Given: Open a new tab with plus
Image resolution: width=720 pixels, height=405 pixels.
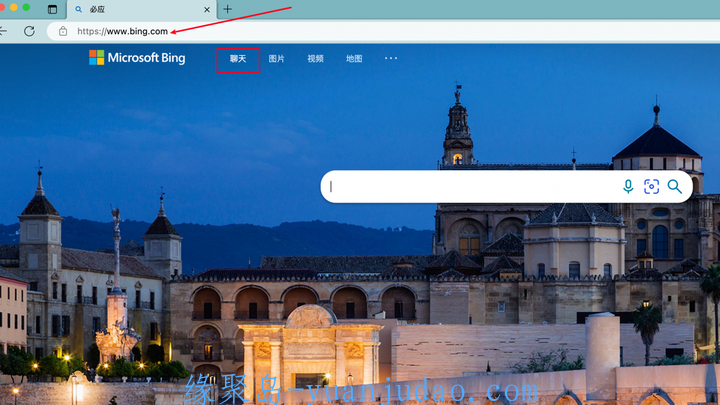Looking at the screenshot, I should 227,9.
